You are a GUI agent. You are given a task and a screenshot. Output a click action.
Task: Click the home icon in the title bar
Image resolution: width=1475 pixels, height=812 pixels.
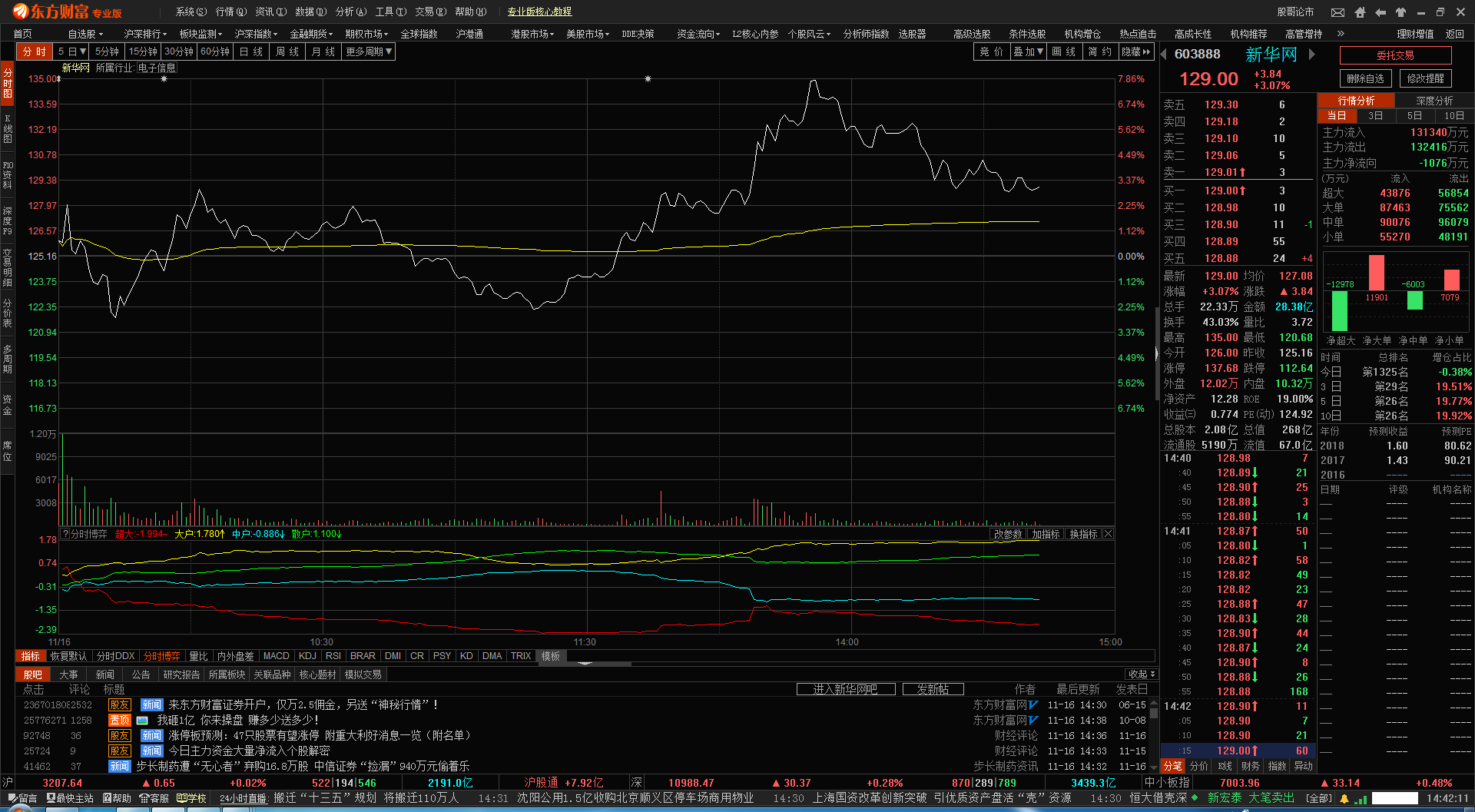pos(1361,12)
